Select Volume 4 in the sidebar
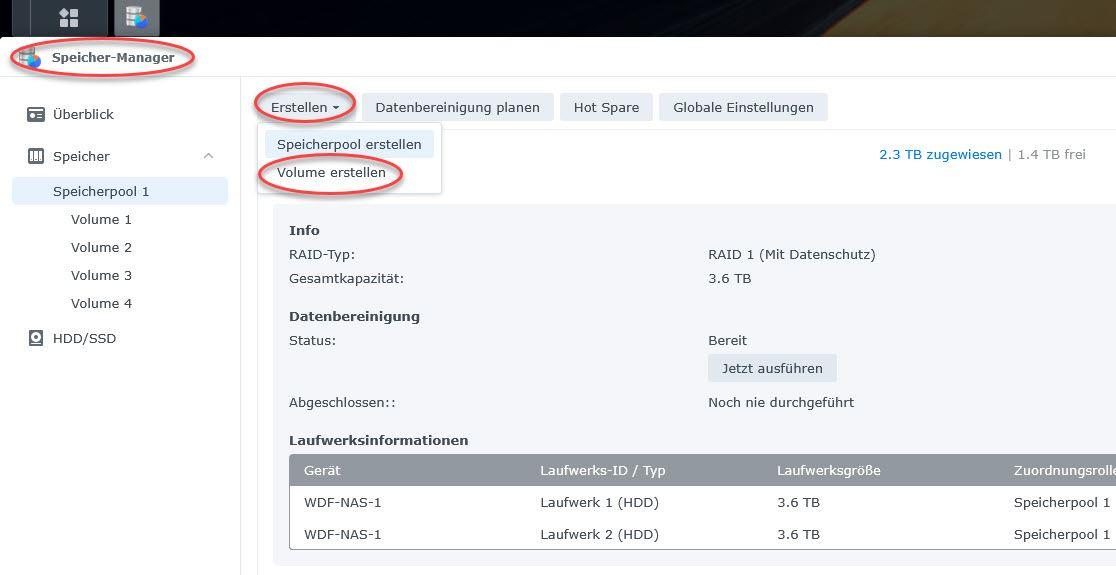This screenshot has height=575, width=1116. 101,303
